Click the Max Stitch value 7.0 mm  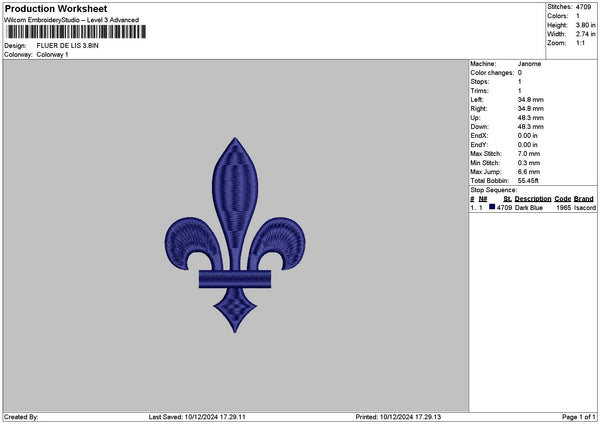pos(529,154)
